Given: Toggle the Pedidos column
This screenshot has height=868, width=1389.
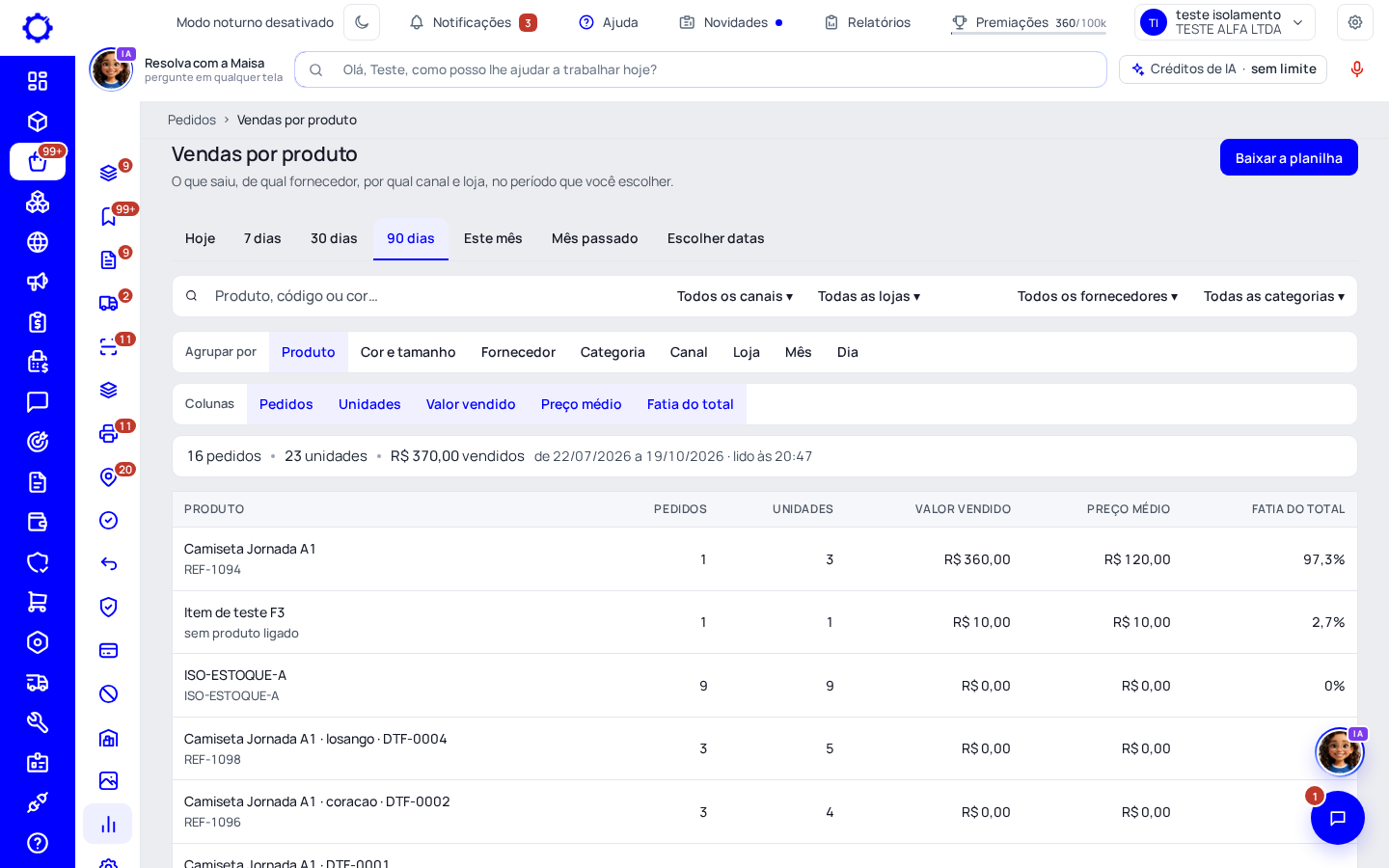Looking at the screenshot, I should pyautogui.click(x=286, y=404).
